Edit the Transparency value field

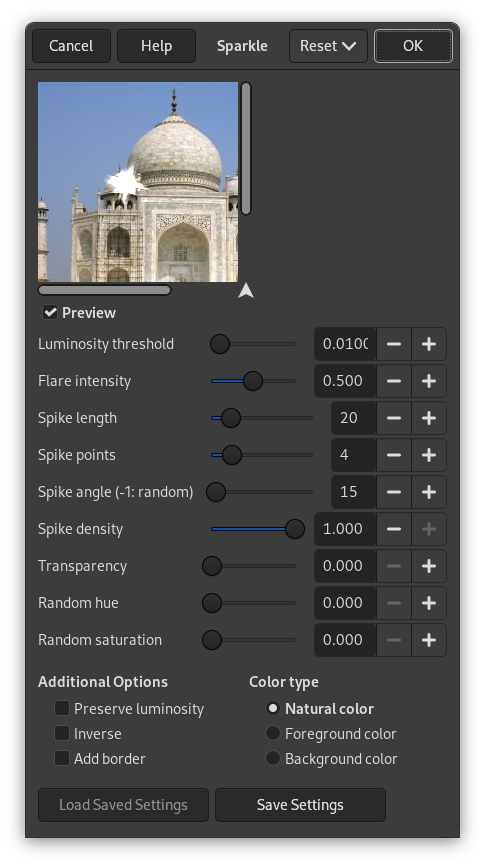pyautogui.click(x=345, y=566)
